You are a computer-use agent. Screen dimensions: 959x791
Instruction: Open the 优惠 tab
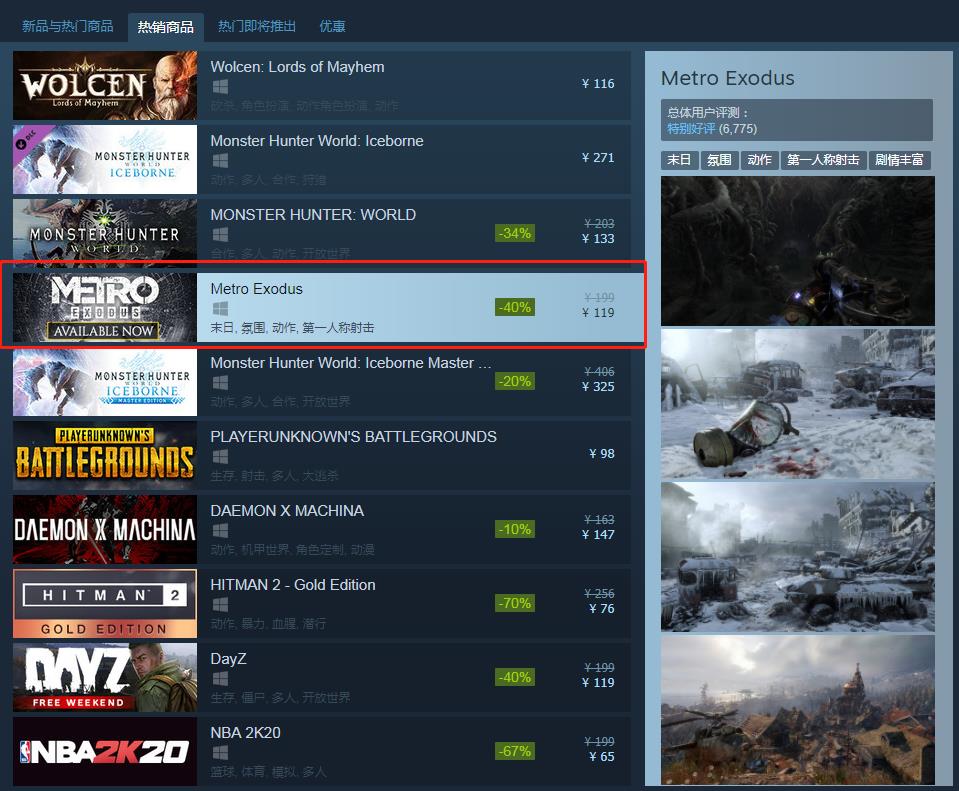pyautogui.click(x=332, y=26)
